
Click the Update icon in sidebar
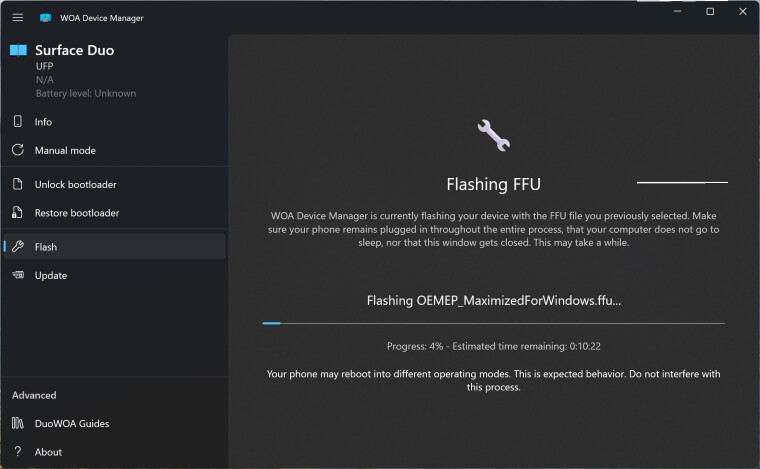[x=17, y=275]
